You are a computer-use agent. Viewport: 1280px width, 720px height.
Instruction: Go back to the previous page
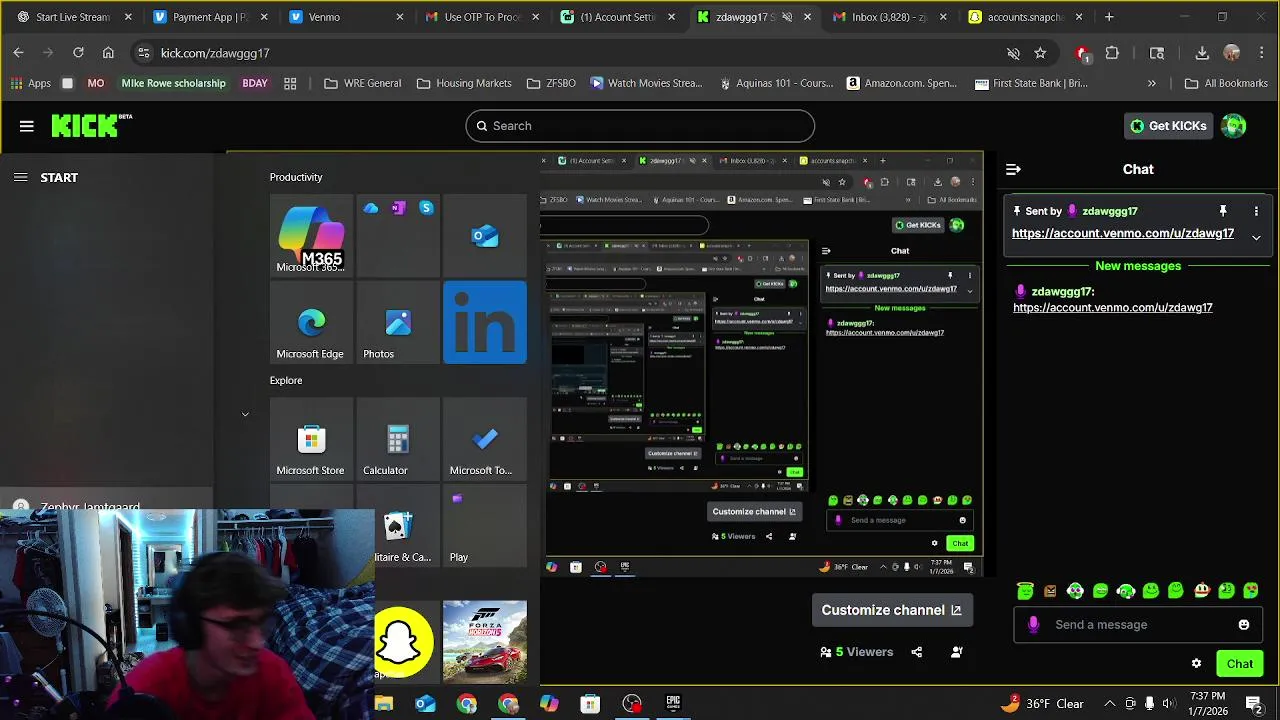(x=18, y=53)
